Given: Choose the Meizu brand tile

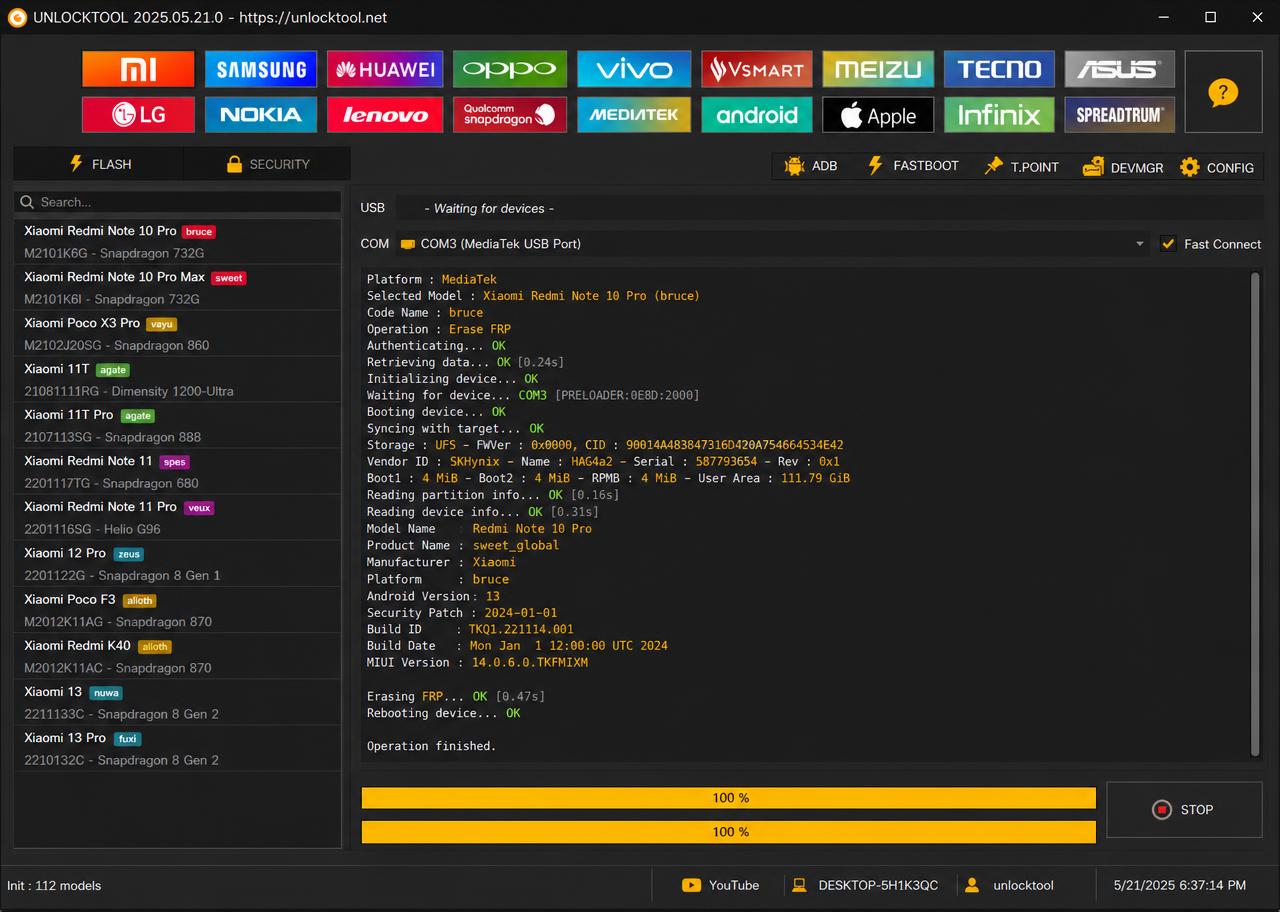Looking at the screenshot, I should (878, 69).
